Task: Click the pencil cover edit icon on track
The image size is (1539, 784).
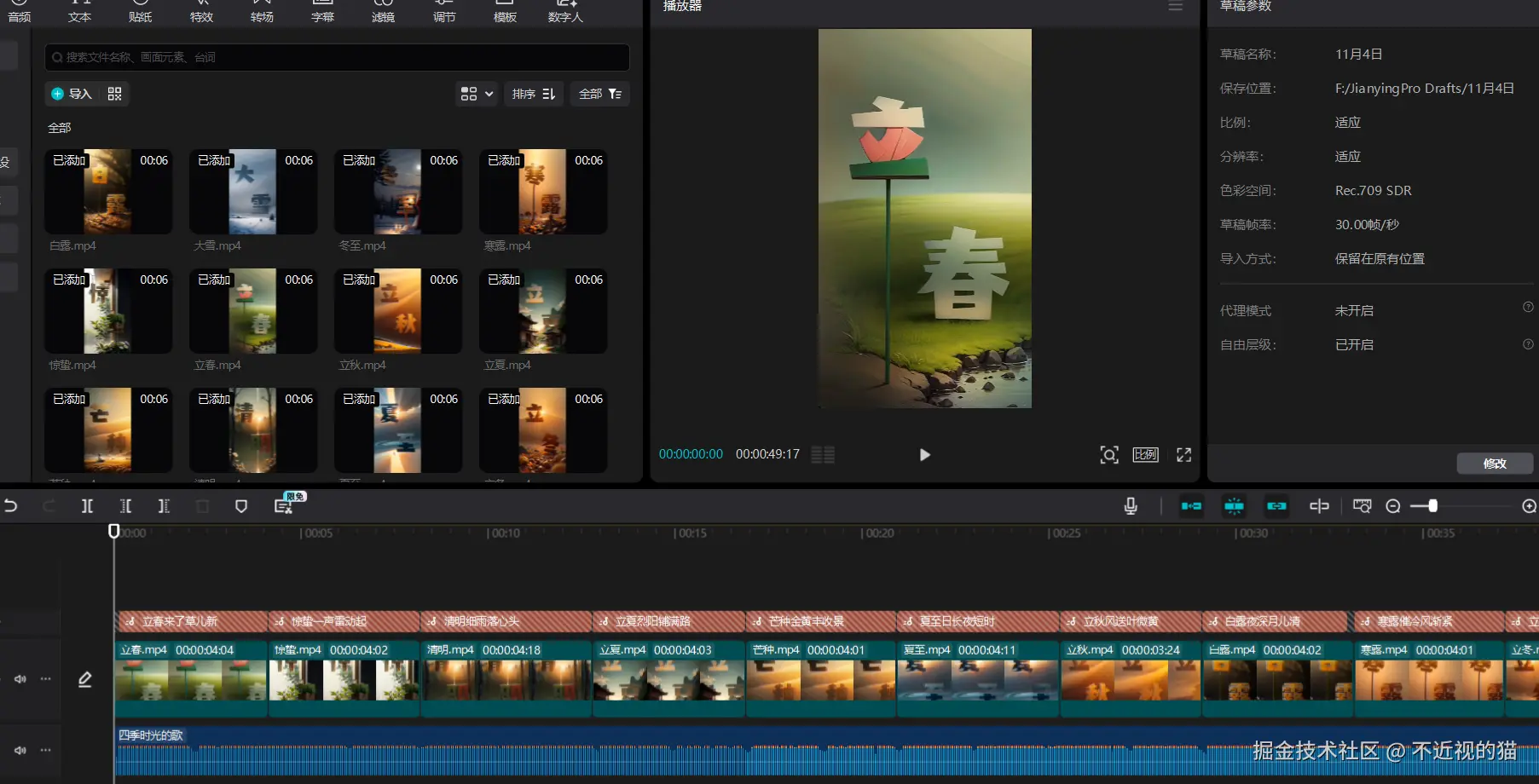Action: click(85, 679)
